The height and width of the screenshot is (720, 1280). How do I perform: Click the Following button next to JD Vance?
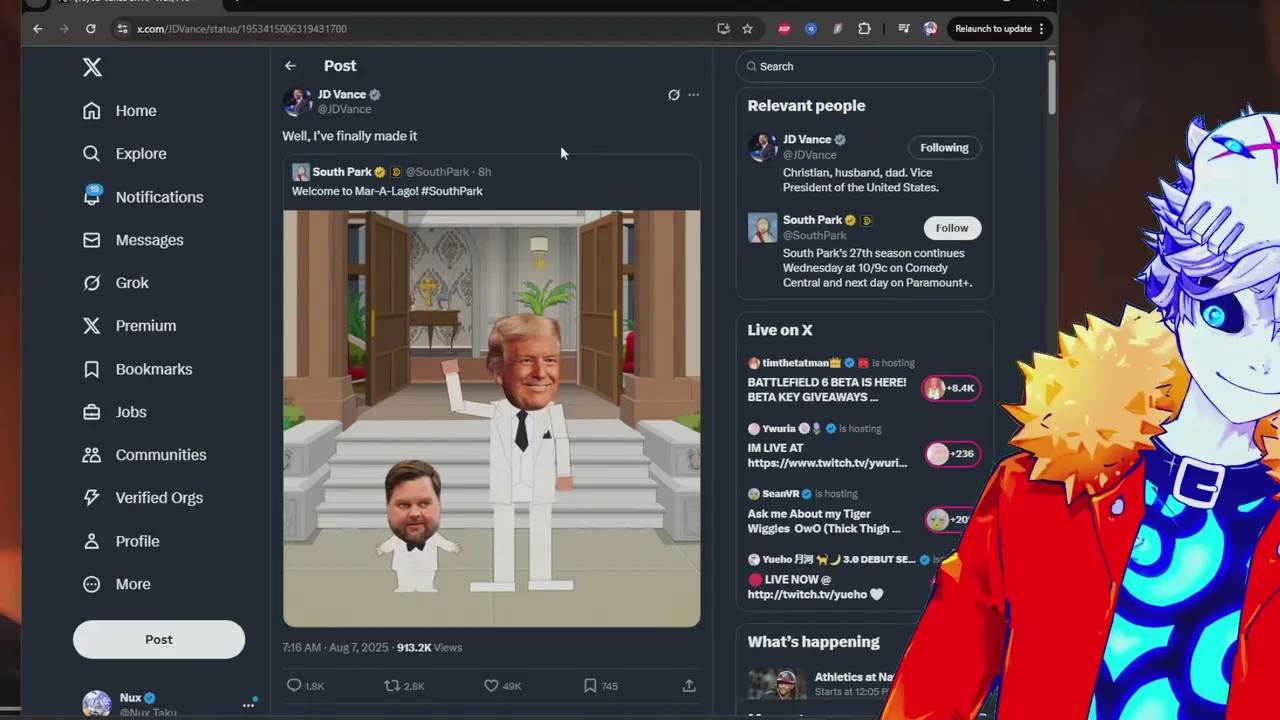coord(944,148)
